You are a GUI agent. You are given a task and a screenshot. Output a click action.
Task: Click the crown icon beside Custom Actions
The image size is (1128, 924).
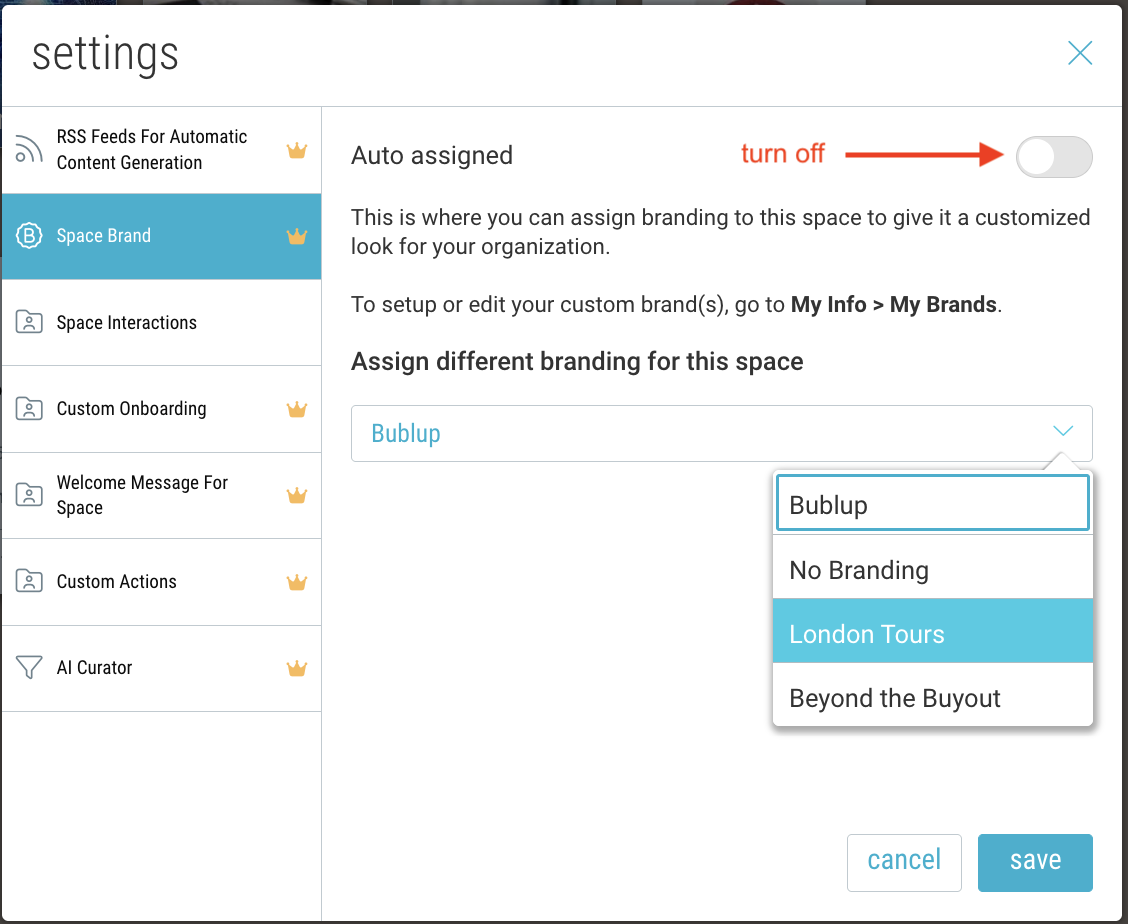296,582
